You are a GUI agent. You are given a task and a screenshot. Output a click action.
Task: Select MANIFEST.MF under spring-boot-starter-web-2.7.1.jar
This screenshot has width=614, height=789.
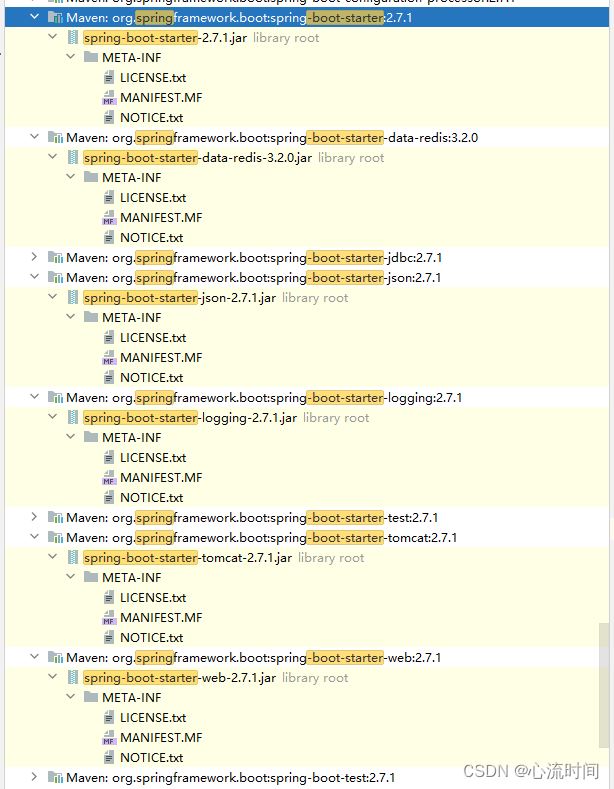161,738
